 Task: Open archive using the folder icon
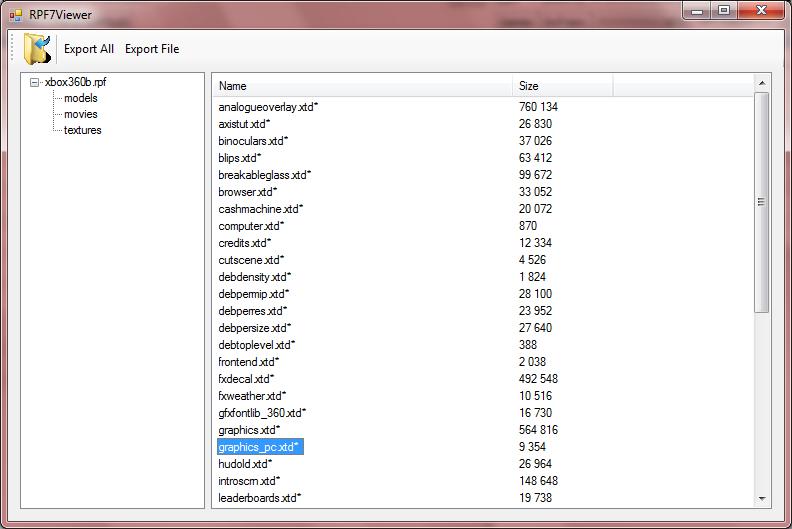coord(37,49)
